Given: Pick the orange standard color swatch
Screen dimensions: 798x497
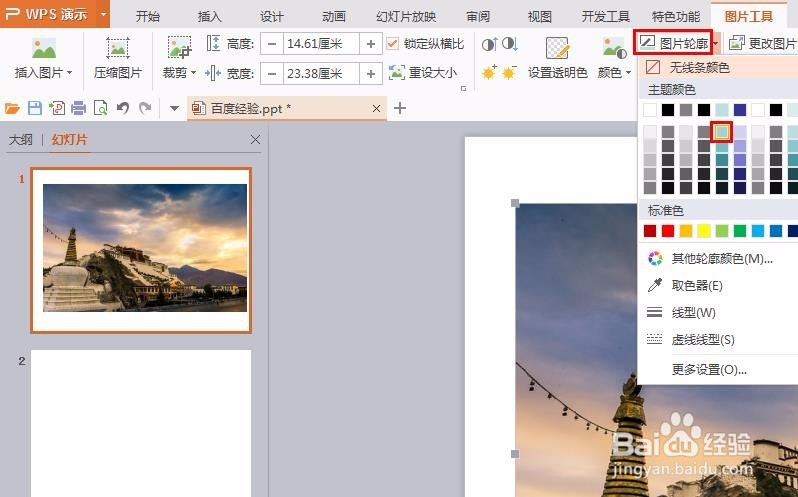Looking at the screenshot, I should (686, 231).
